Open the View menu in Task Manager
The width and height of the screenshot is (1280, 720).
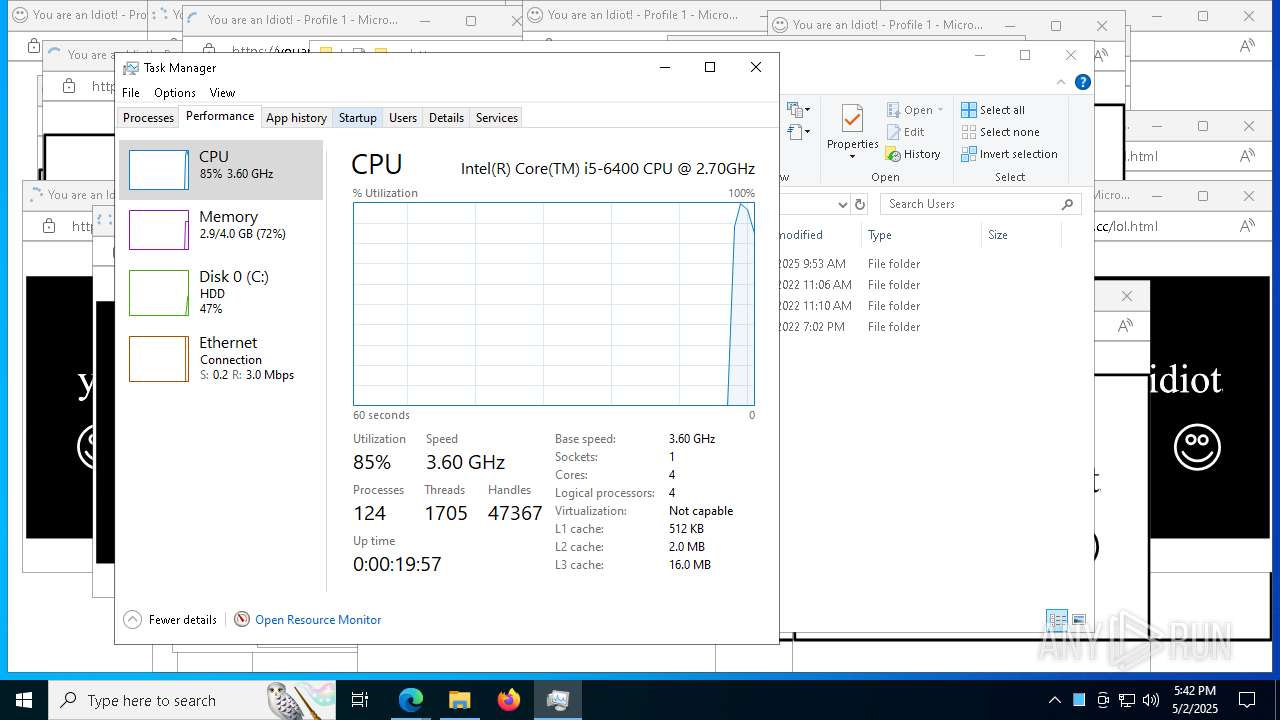222,92
